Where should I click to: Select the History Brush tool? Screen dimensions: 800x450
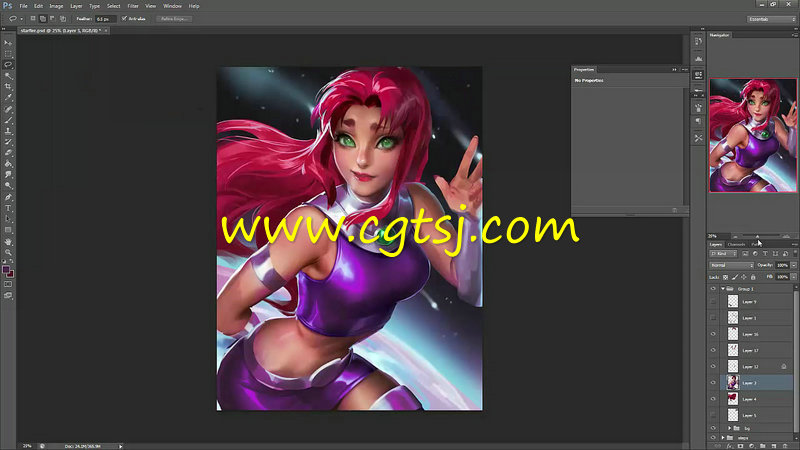pos(8,142)
